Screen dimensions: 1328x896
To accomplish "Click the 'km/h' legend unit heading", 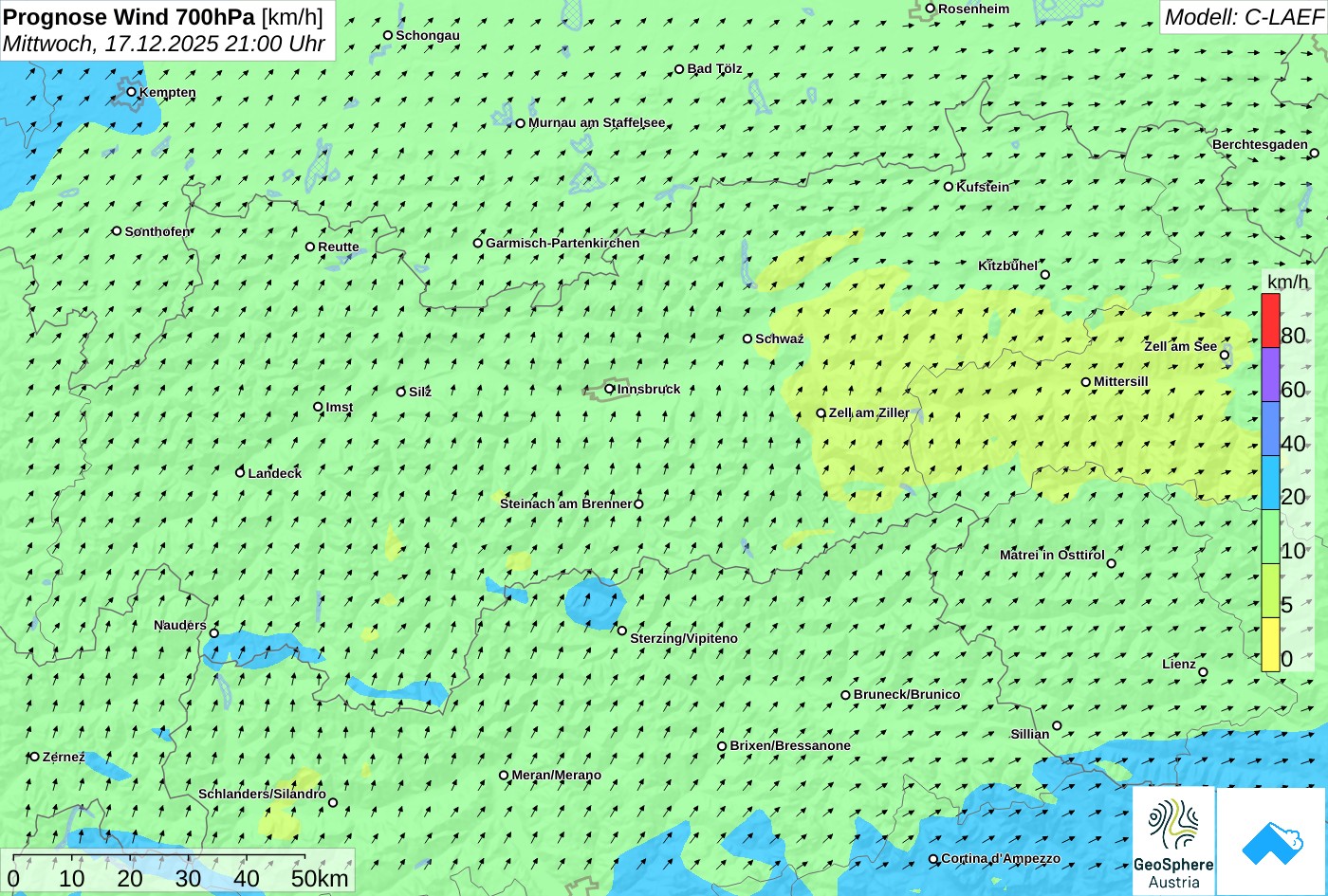I will pyautogui.click(x=1287, y=282).
